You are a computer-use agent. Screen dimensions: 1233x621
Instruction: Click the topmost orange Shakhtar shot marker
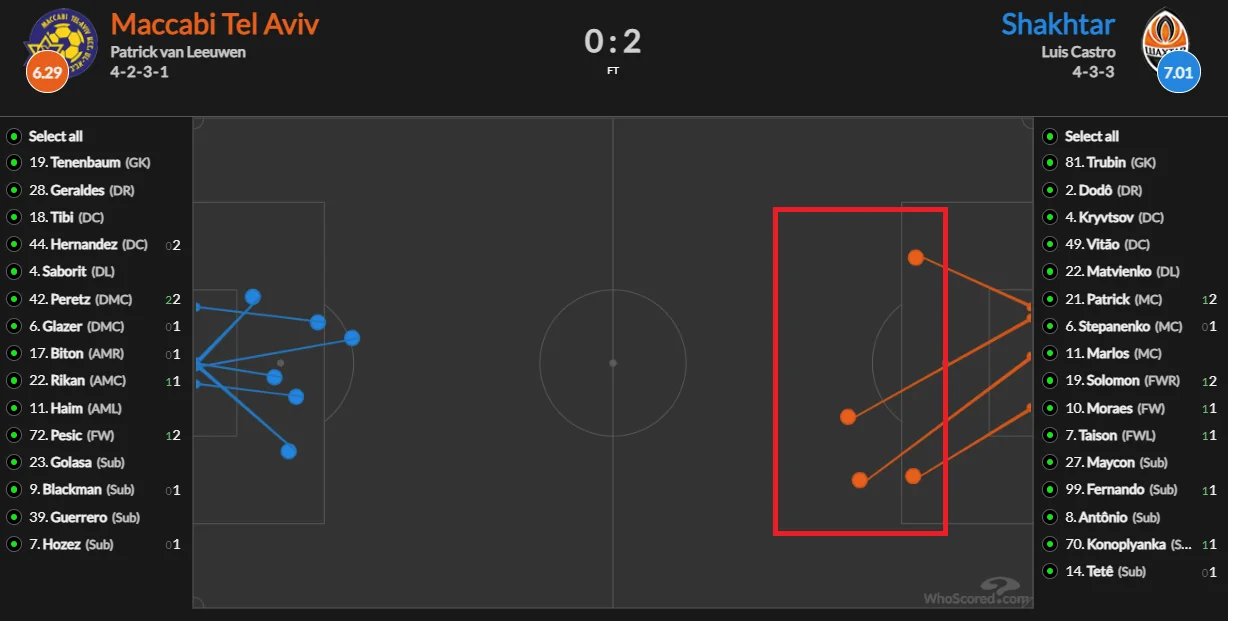coord(915,258)
